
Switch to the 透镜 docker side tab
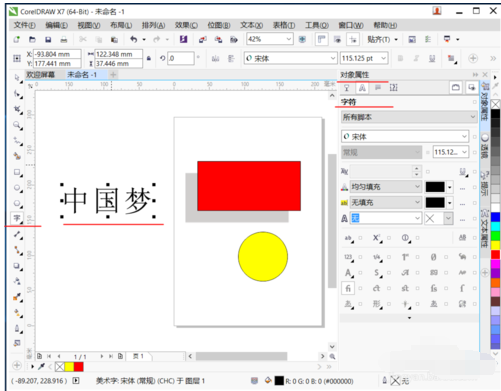point(485,147)
